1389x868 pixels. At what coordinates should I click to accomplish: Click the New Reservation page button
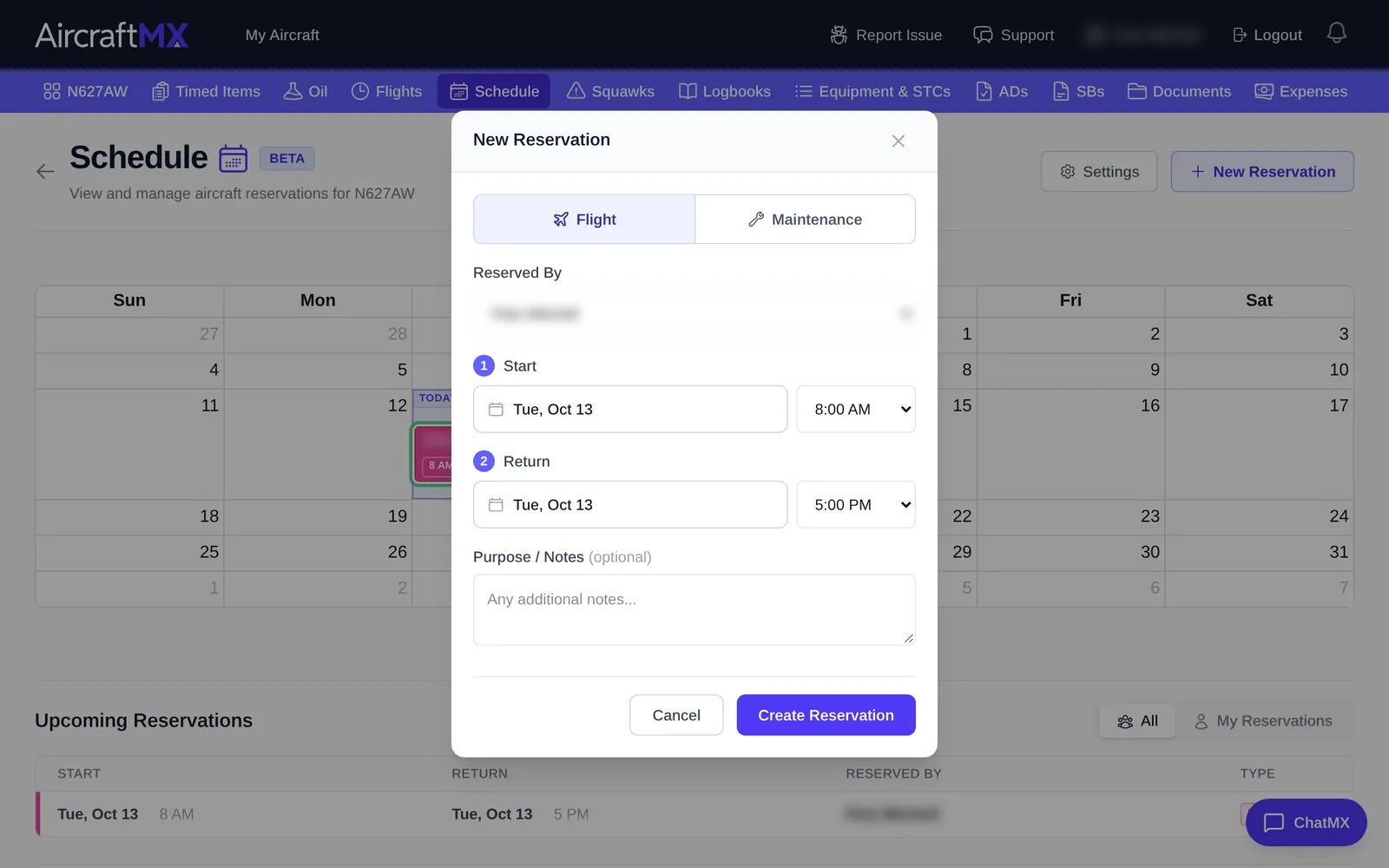[x=1262, y=172]
